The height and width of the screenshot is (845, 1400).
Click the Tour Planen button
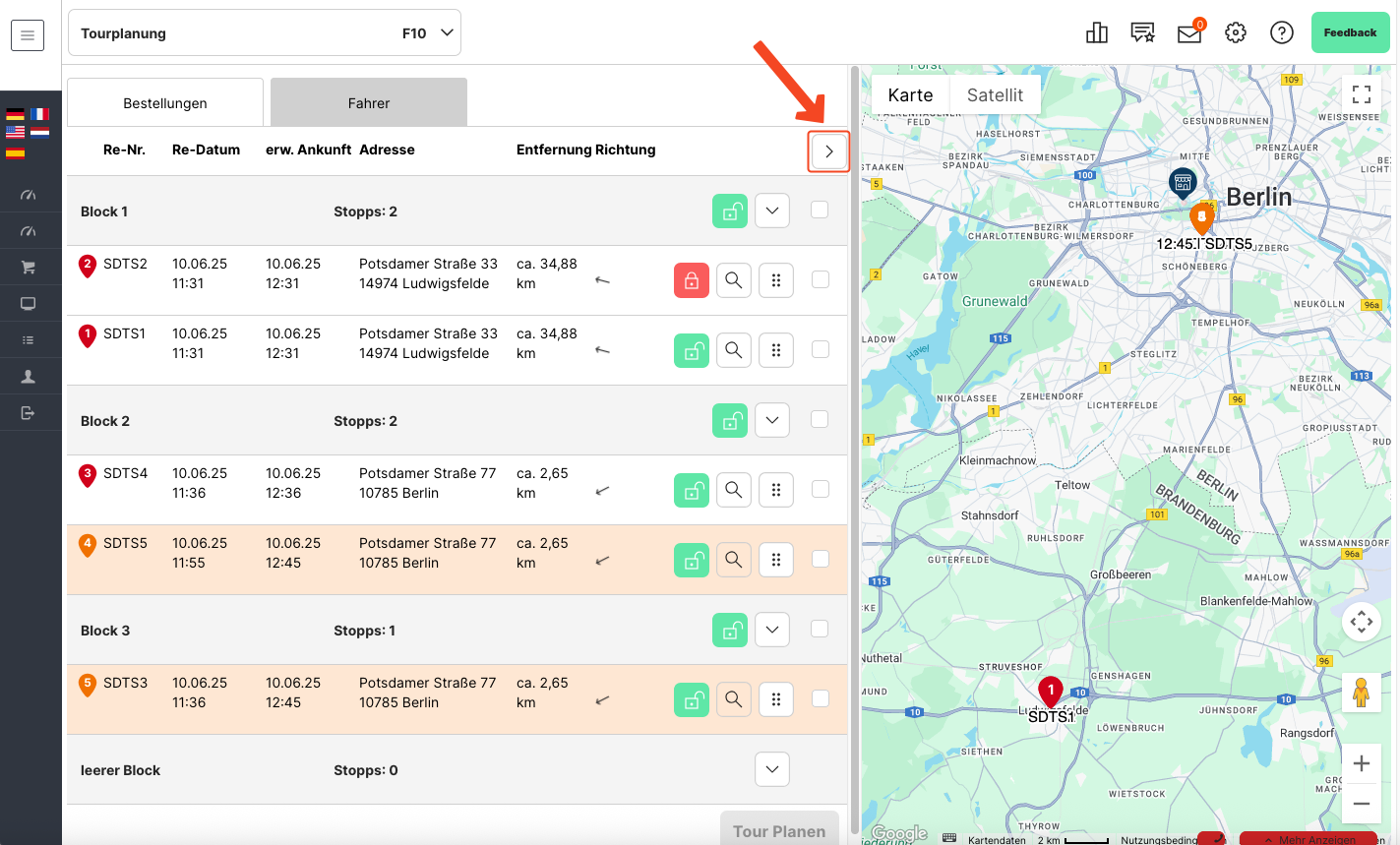[779, 828]
